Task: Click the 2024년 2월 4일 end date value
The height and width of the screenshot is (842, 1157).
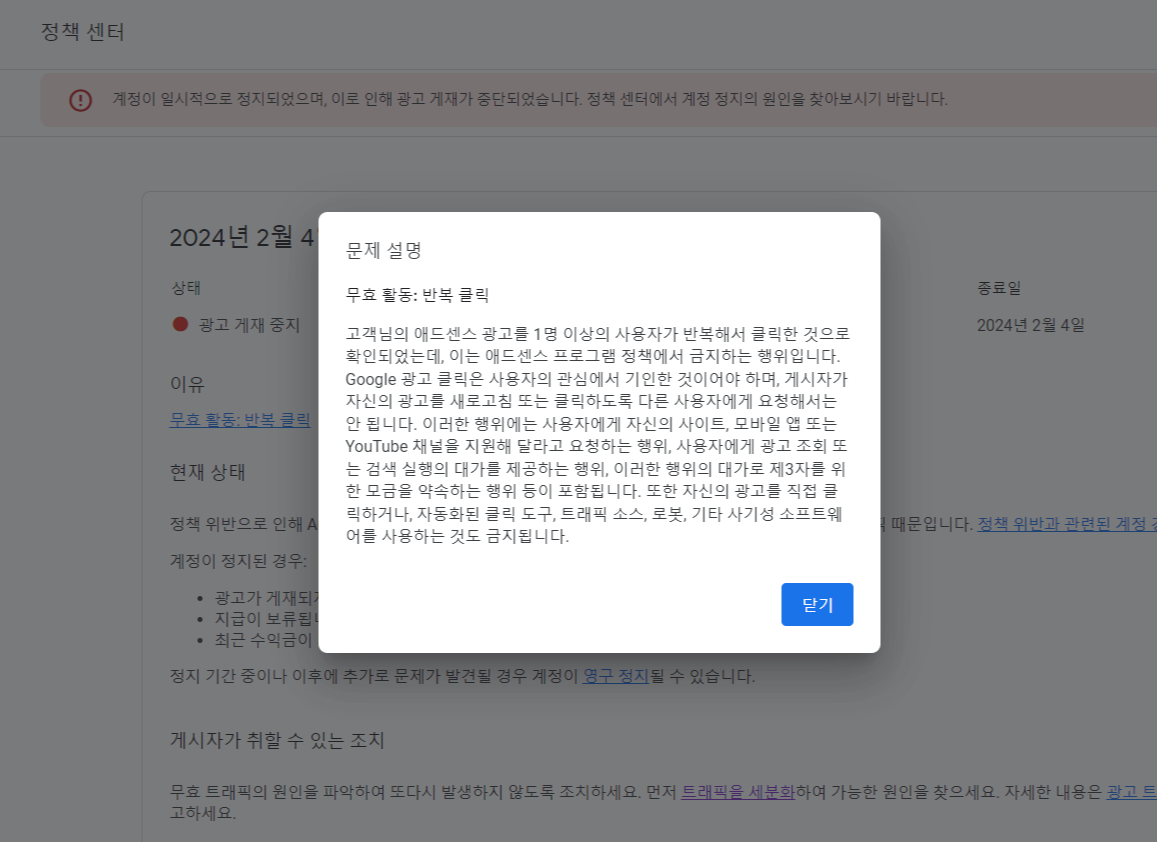Action: point(1031,325)
